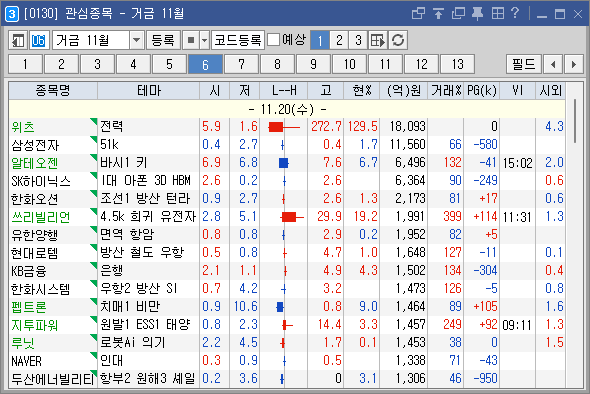Click the column export grid icon
The width and height of the screenshot is (590, 394).
[x=378, y=40]
